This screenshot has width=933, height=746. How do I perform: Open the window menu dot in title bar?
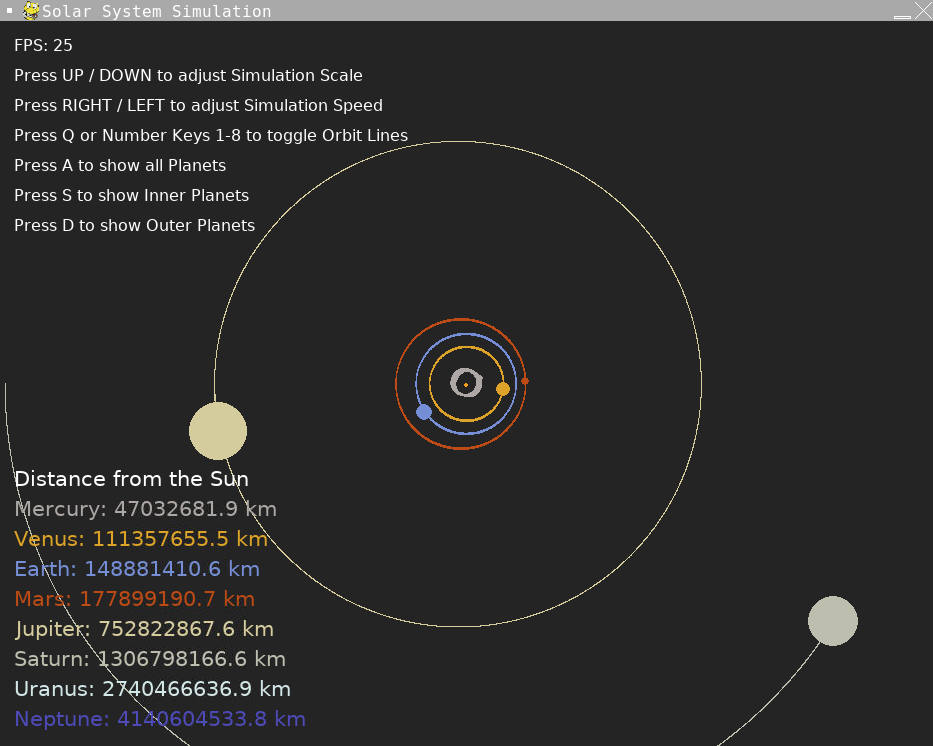pyautogui.click(x=10, y=10)
